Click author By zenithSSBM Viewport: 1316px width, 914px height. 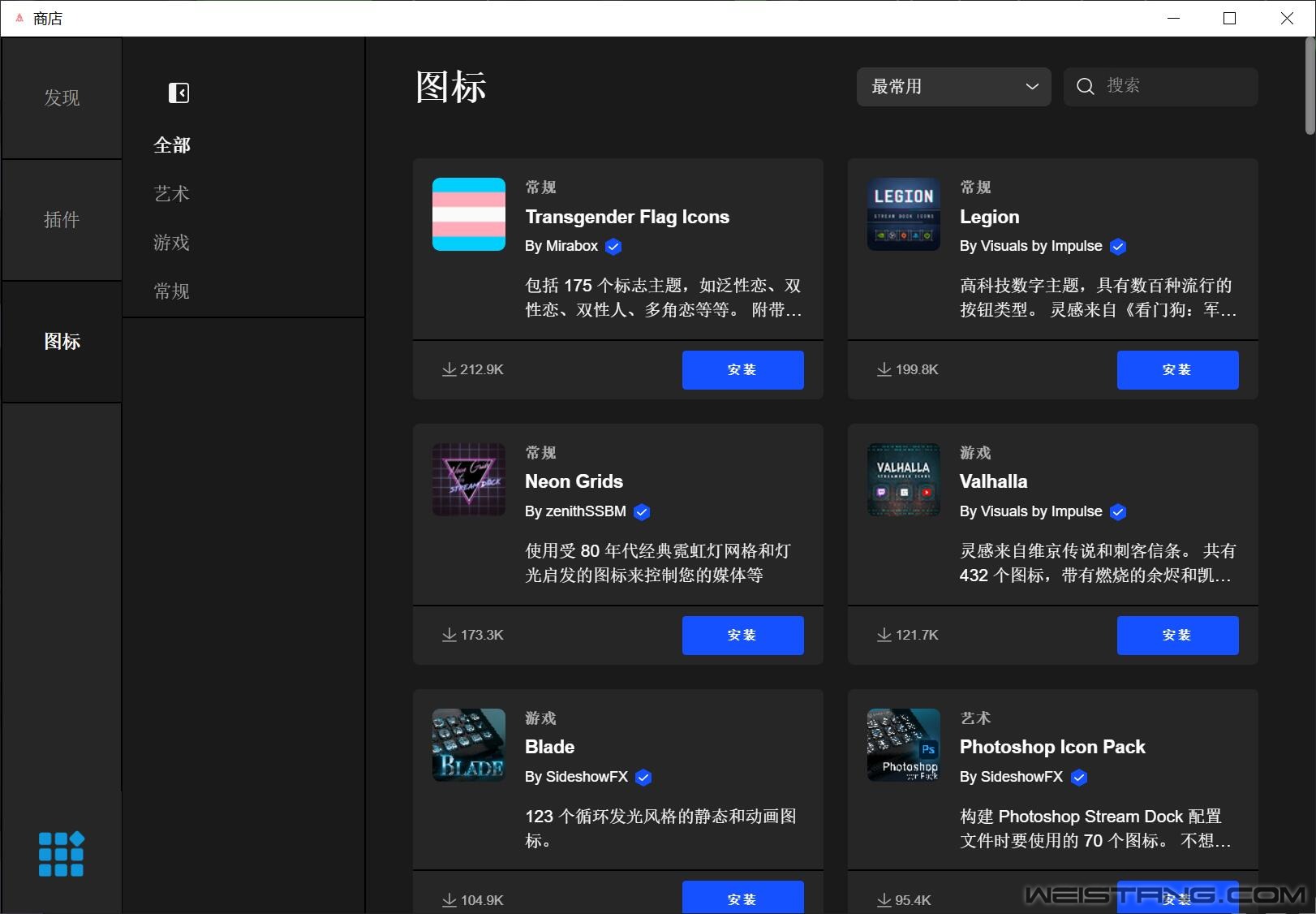pyautogui.click(x=575, y=511)
